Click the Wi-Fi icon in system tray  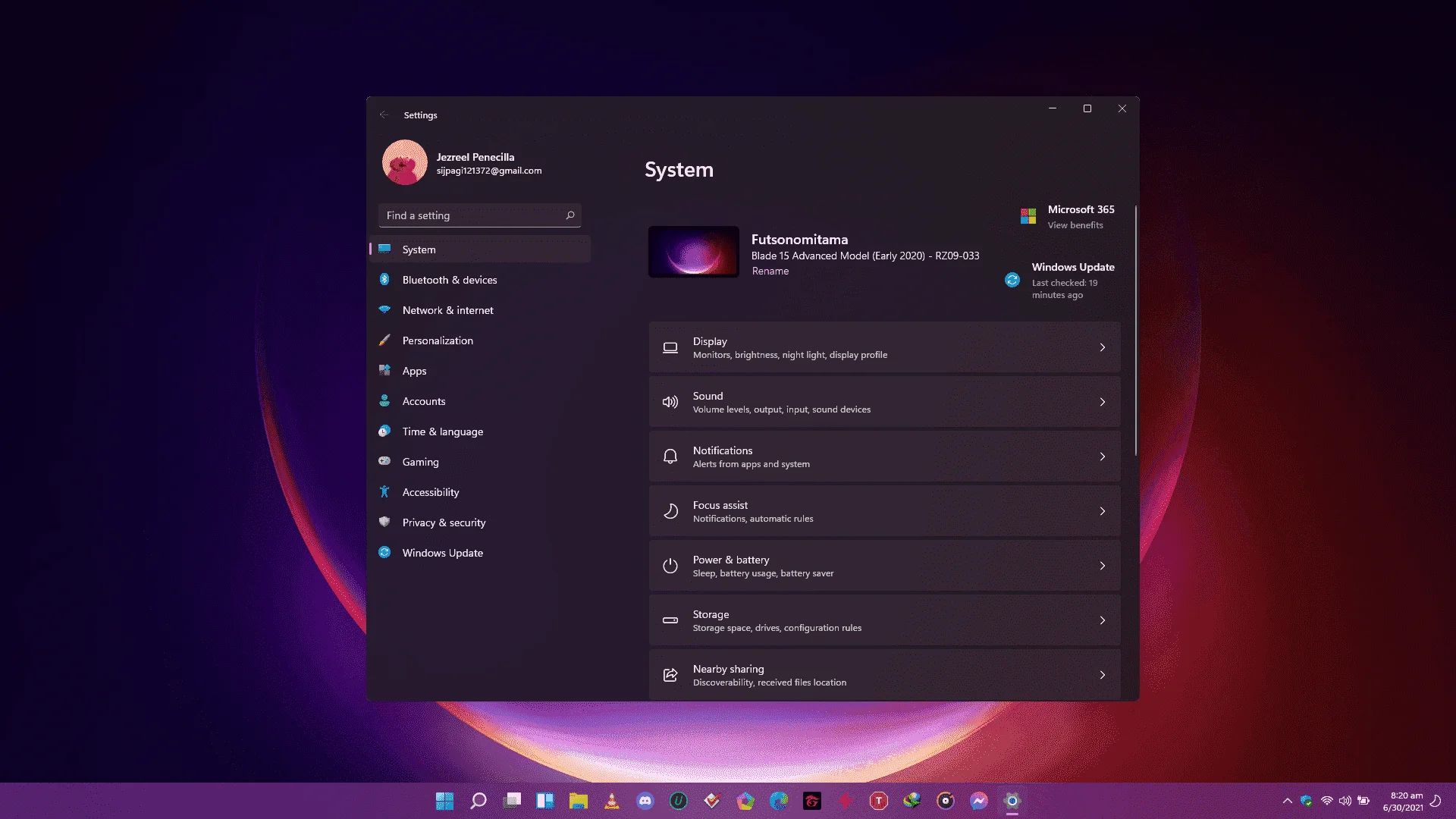tap(1326, 801)
